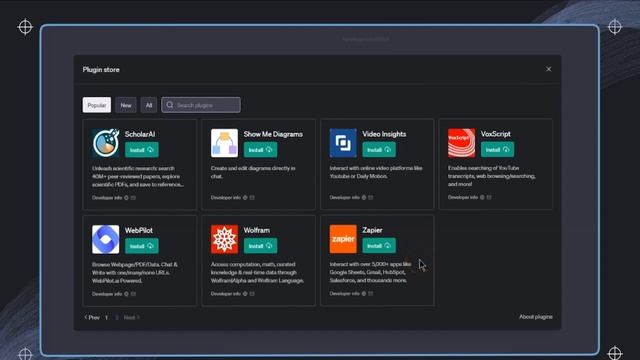Open VoxScript developer email icon
Viewport: 640px width, 360px height.
[489, 197]
